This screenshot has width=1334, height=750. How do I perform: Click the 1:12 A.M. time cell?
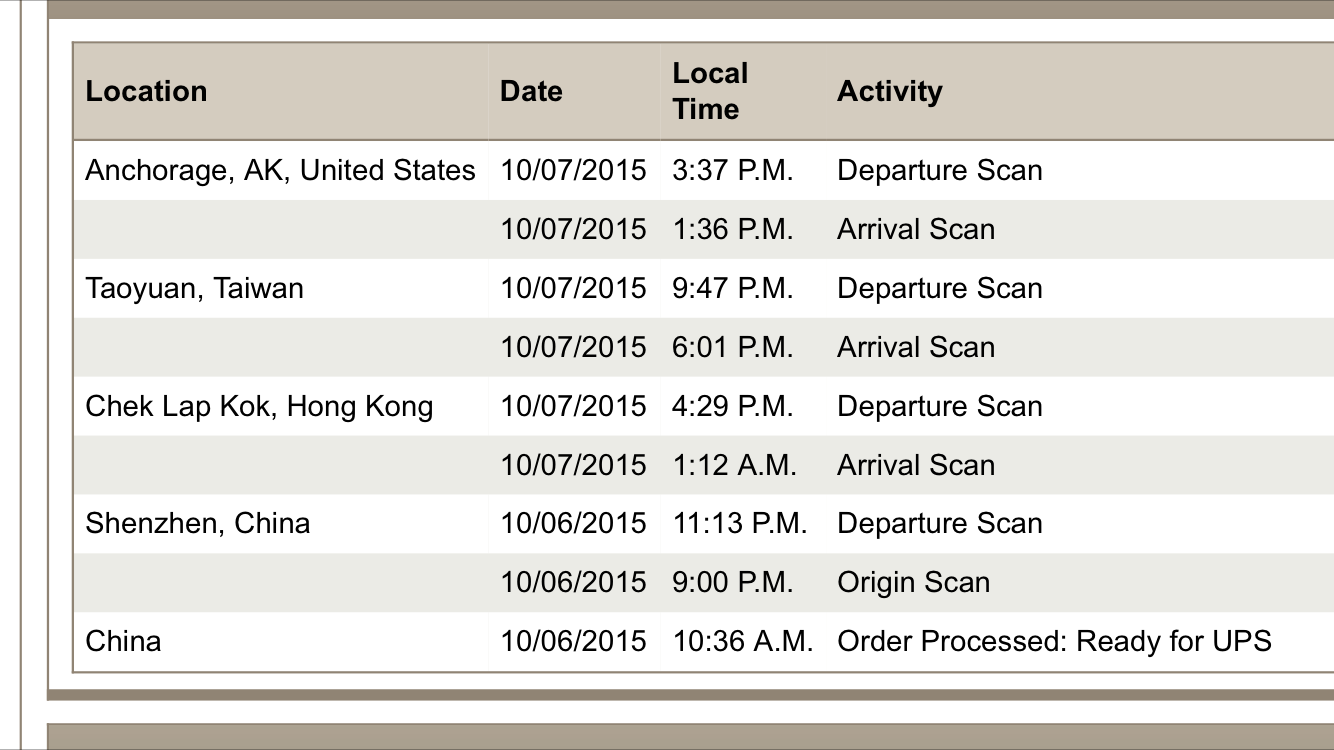pyautogui.click(x=734, y=465)
